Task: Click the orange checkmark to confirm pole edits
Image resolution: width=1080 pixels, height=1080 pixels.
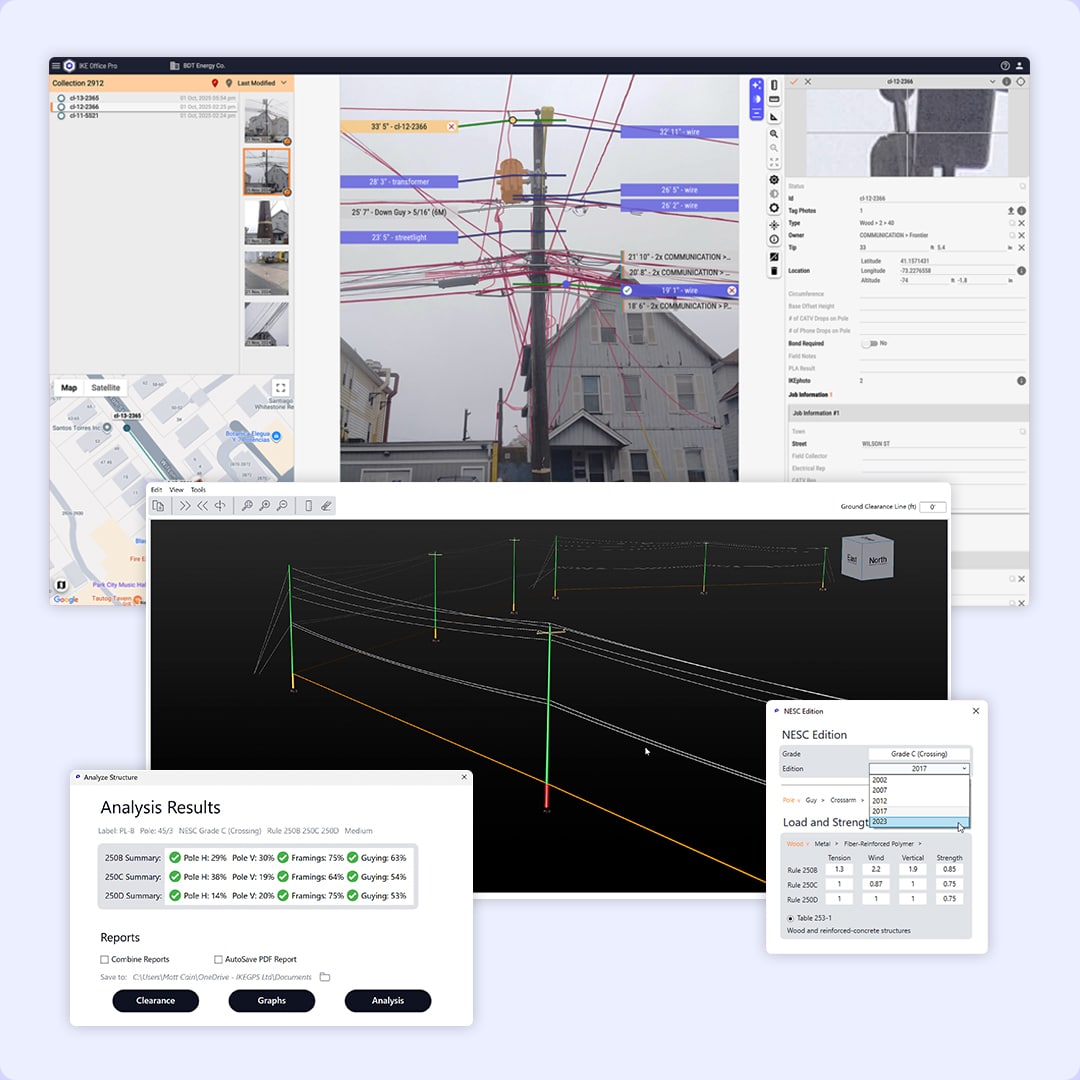Action: (x=793, y=81)
